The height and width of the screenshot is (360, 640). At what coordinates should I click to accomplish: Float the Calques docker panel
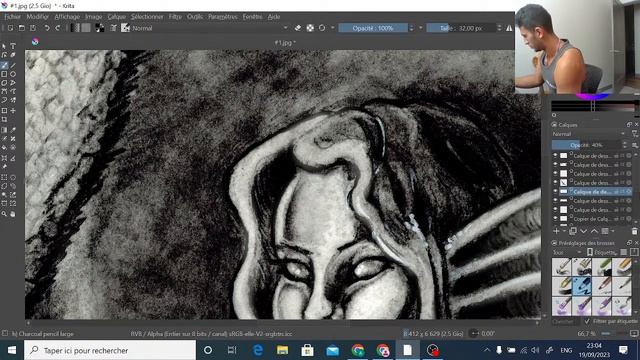tap(629, 124)
